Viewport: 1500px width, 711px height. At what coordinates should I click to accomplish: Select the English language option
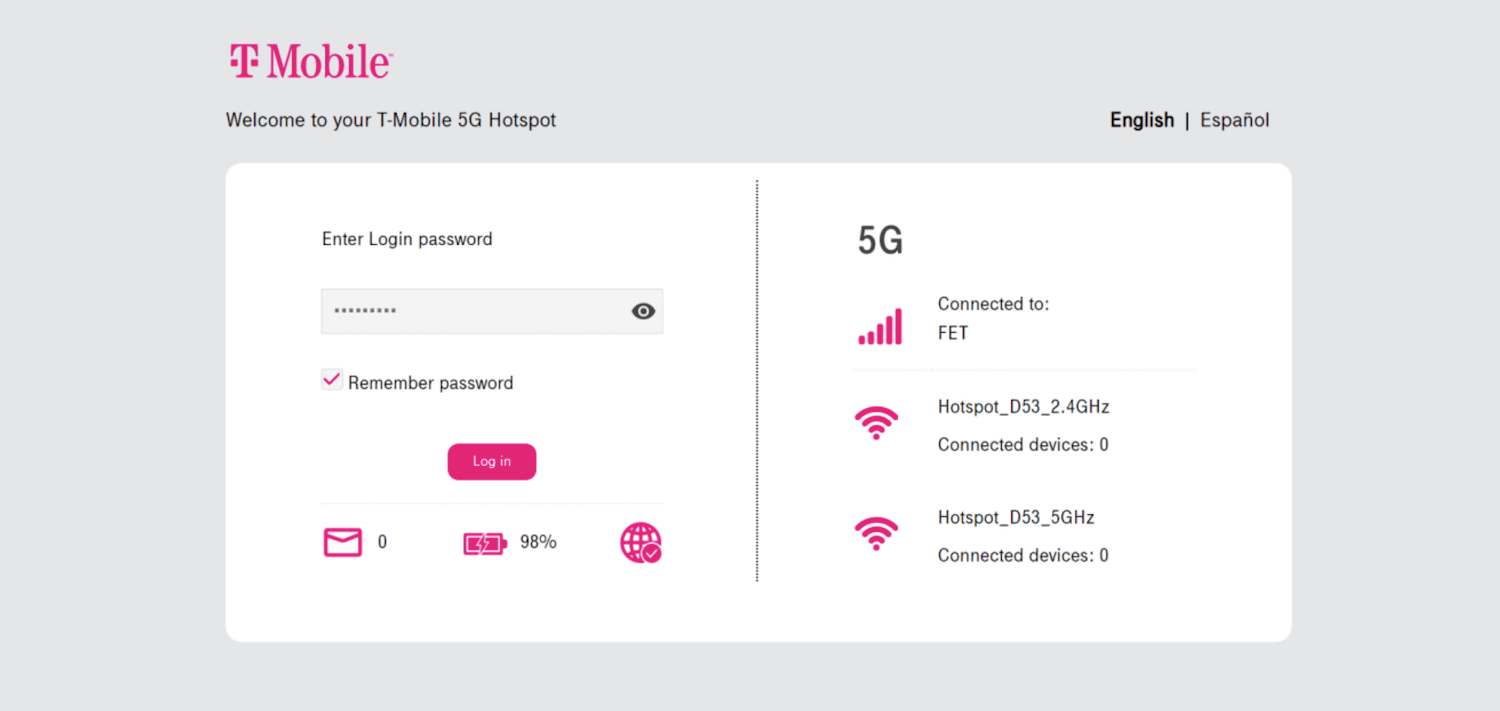point(1142,120)
